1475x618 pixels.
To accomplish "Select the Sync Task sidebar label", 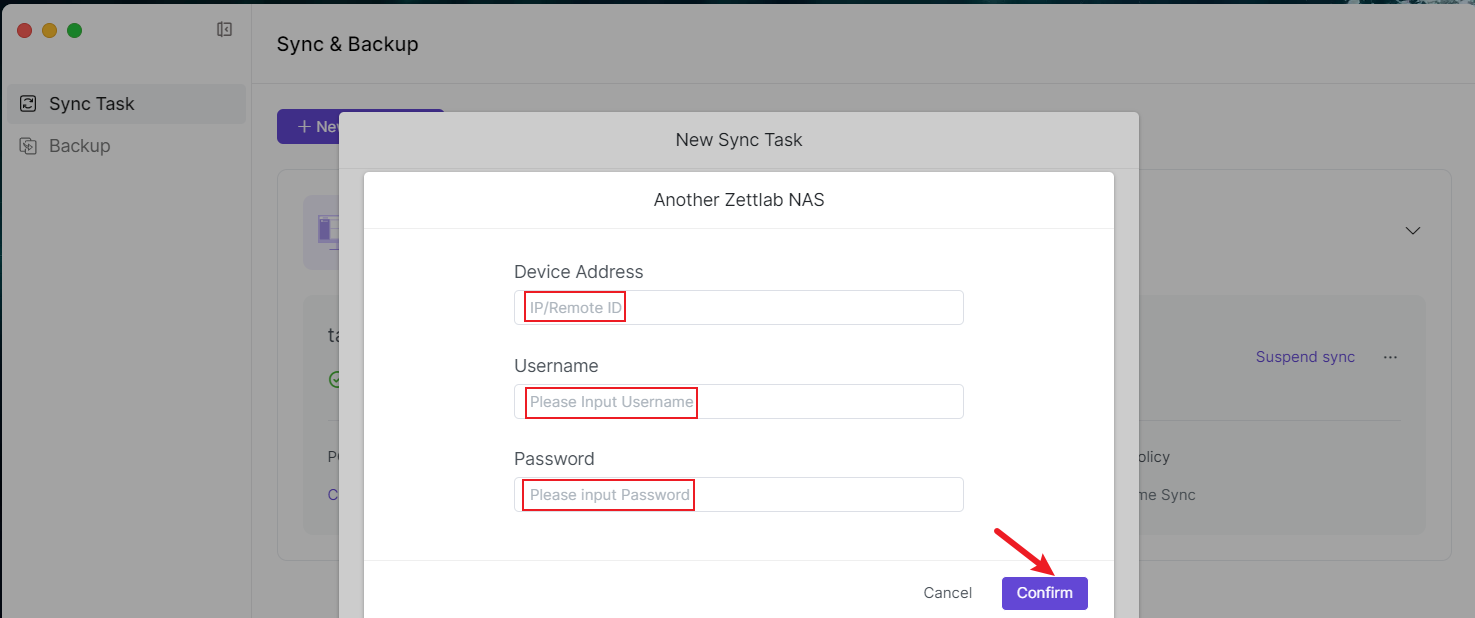I will [x=92, y=104].
